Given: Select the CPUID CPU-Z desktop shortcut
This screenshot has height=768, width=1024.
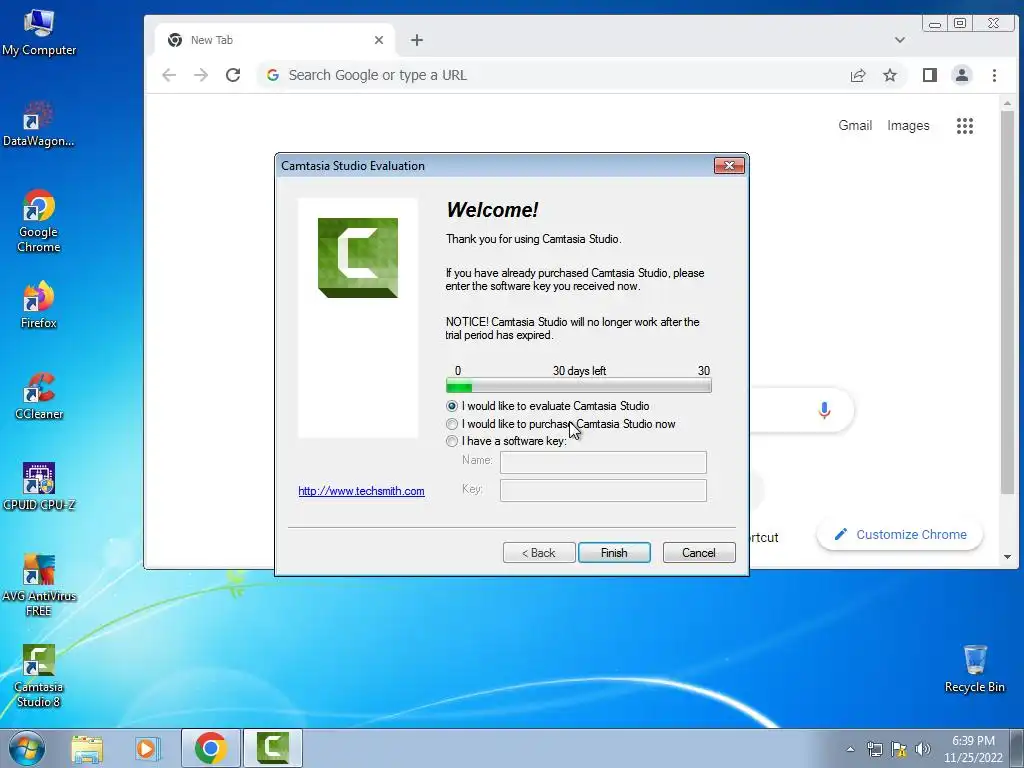Looking at the screenshot, I should click(x=39, y=487).
